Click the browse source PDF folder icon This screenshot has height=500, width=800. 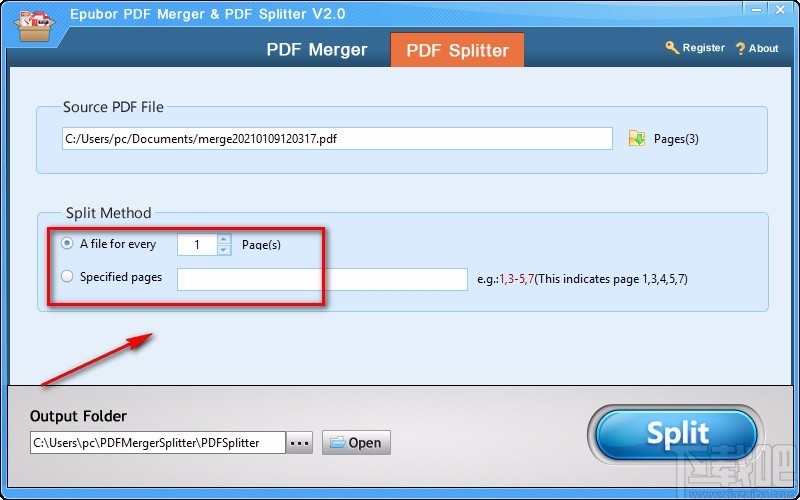click(x=637, y=138)
